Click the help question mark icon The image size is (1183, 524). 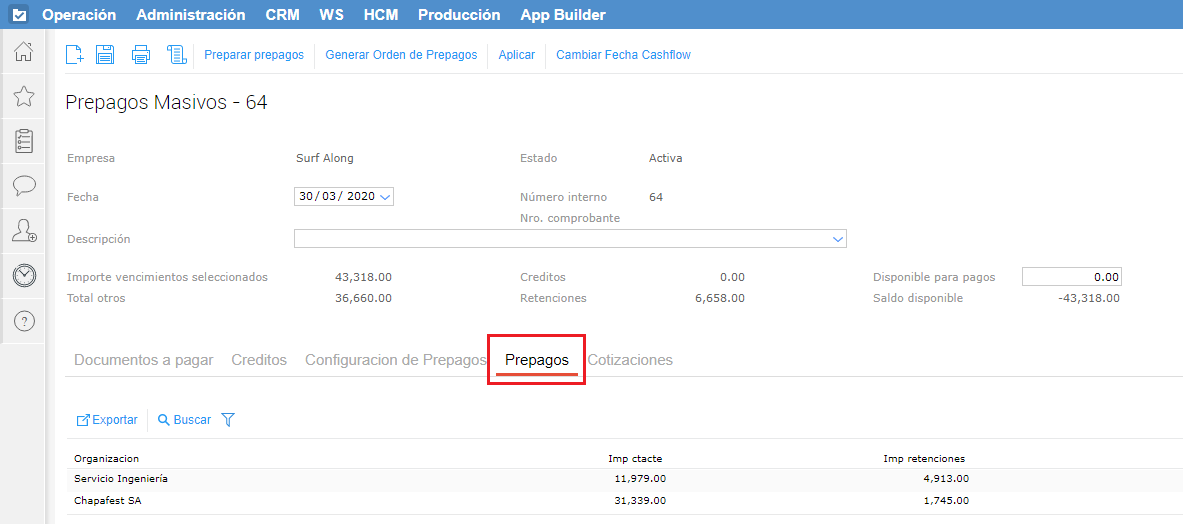coord(24,321)
